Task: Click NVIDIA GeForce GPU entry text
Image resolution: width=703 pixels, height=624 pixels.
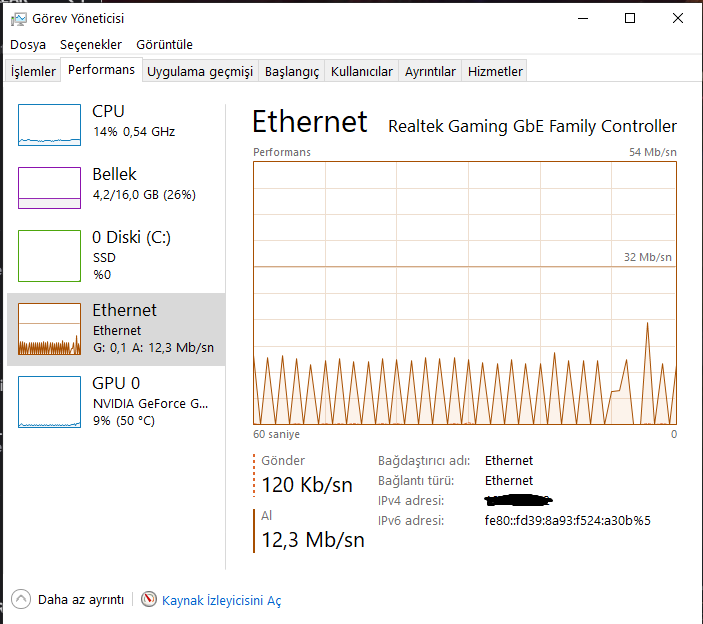Action: point(151,403)
